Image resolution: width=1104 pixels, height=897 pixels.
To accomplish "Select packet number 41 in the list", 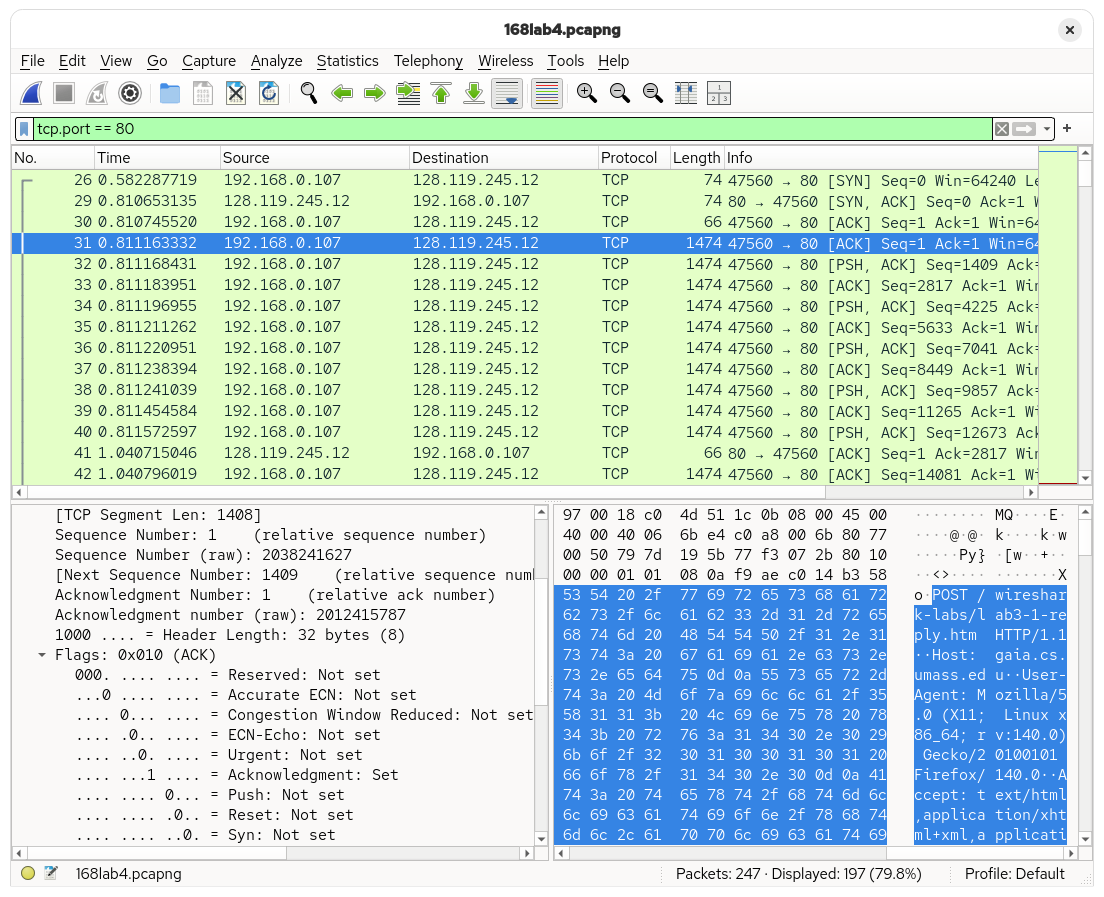I will (400, 453).
